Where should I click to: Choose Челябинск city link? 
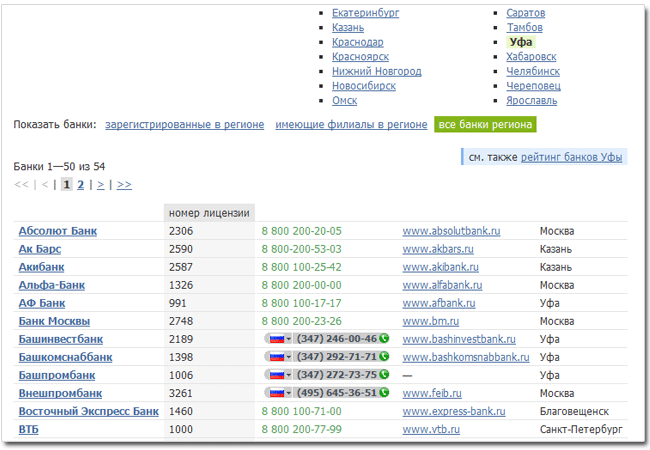pyautogui.click(x=533, y=72)
